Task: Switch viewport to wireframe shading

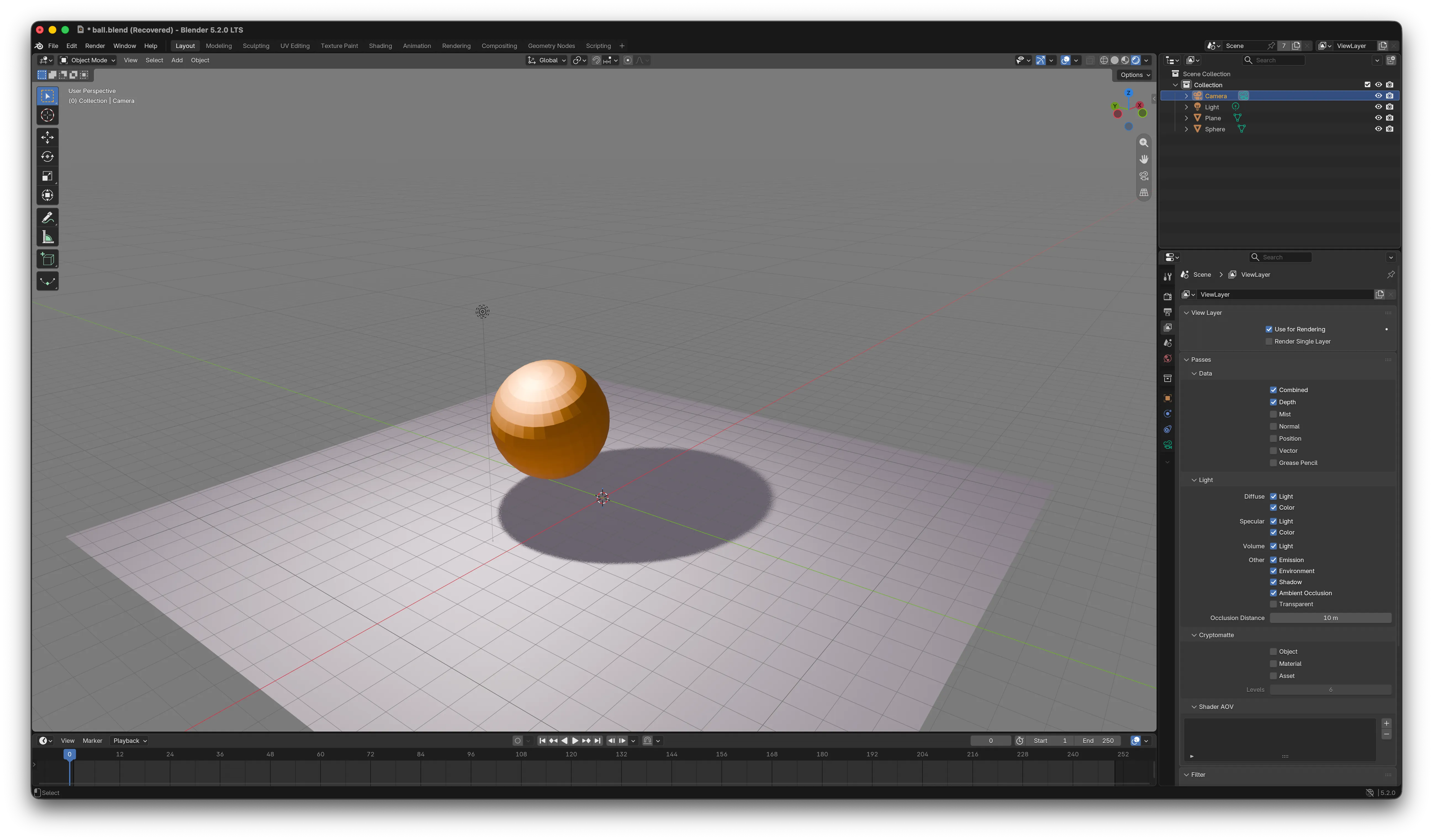Action: pyautogui.click(x=1104, y=60)
